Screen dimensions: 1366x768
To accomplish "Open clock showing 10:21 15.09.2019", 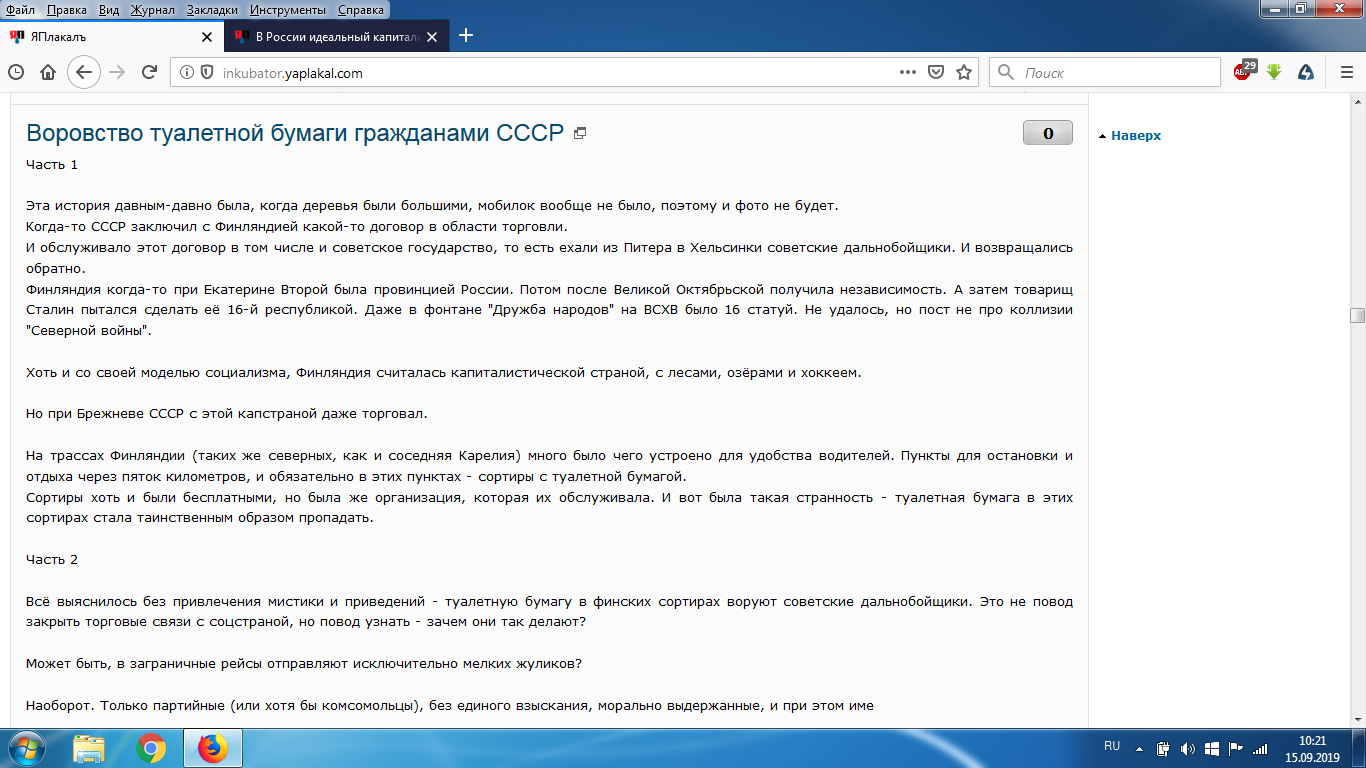I will pos(1312,748).
